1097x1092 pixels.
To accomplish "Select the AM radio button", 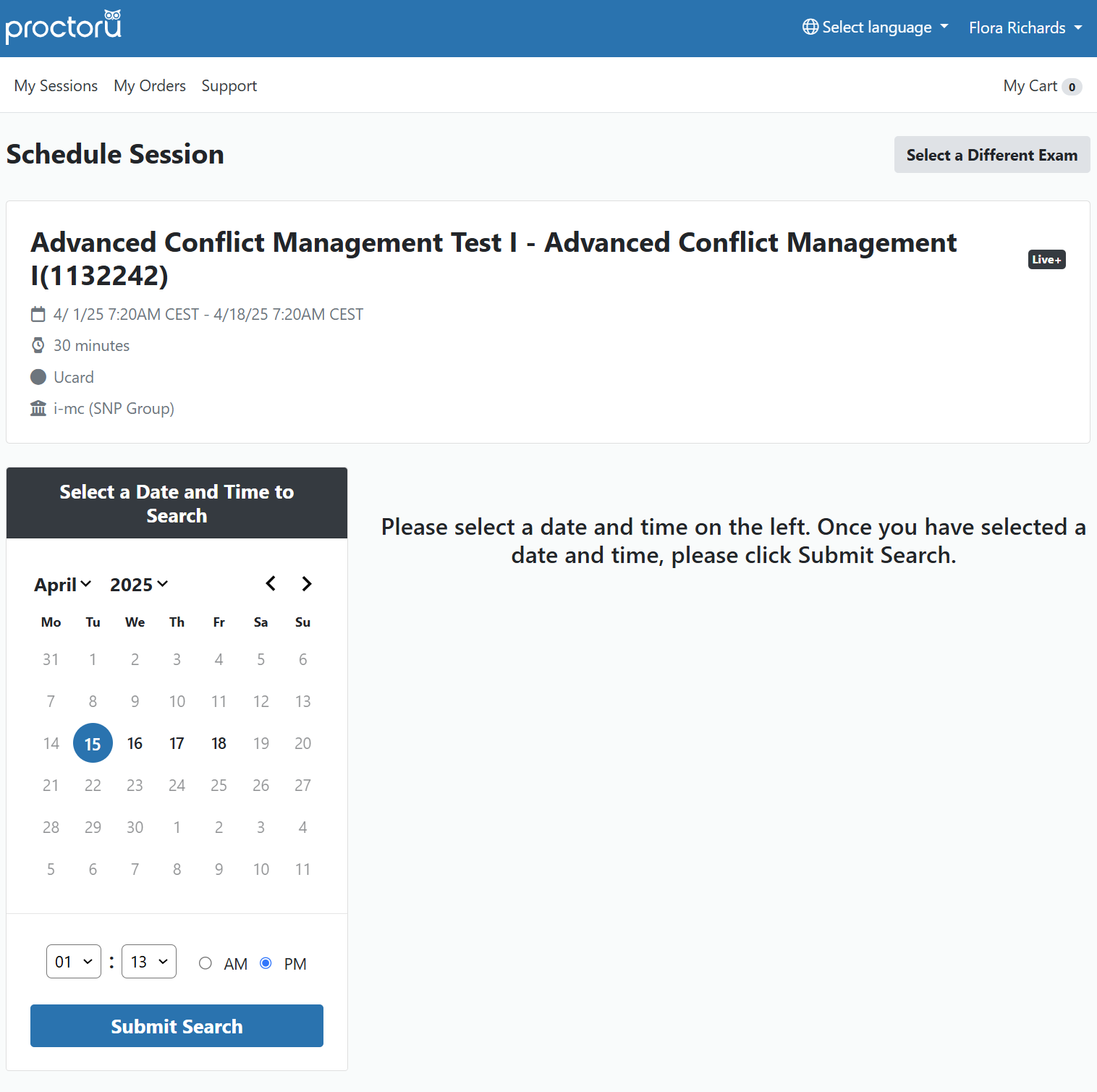I will [x=206, y=963].
